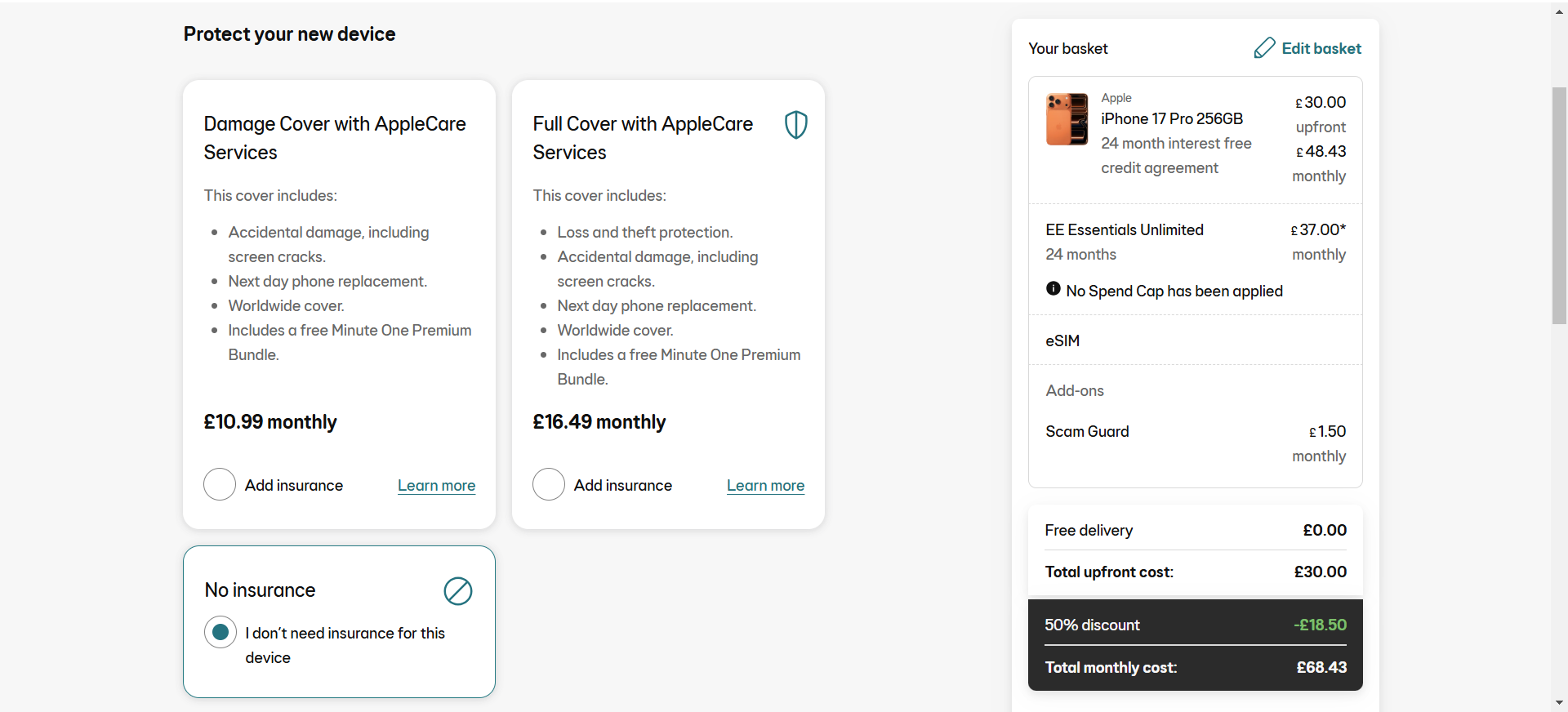This screenshot has width=1568, height=712.
Task: Click the page vertical scrollbar thumb
Action: click(1559, 204)
